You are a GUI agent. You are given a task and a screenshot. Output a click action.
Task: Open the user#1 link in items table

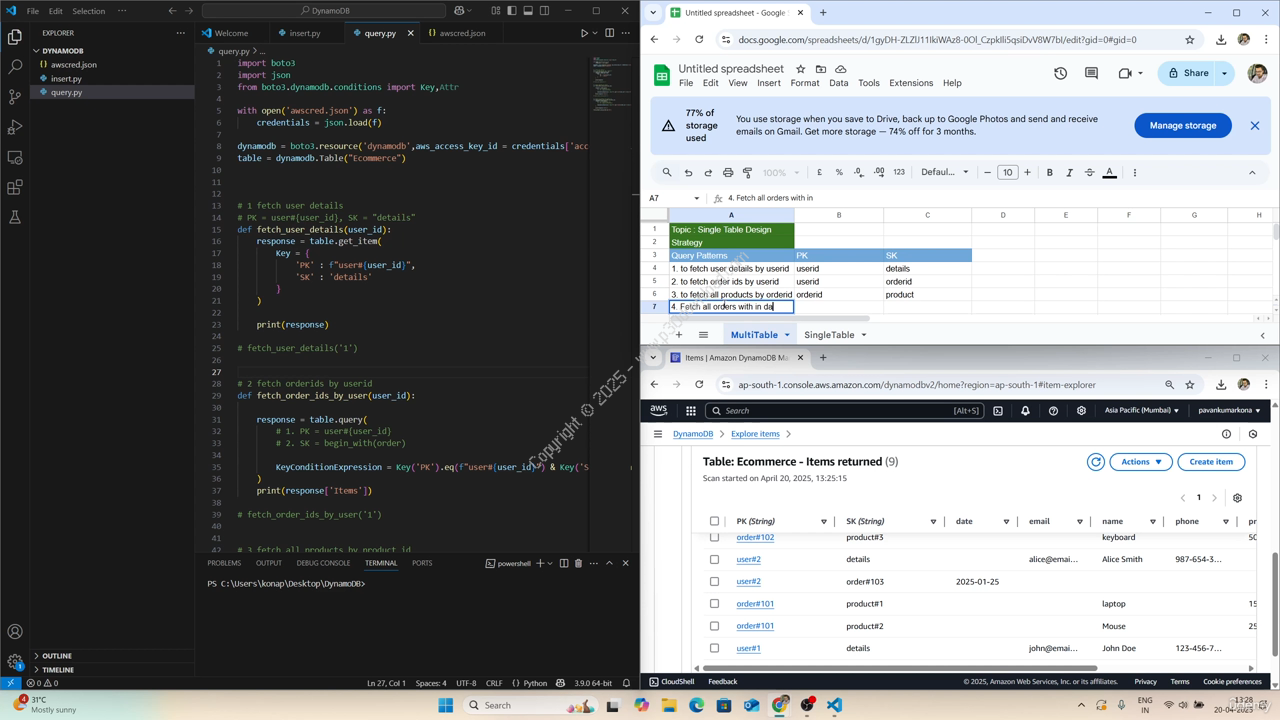coord(748,648)
